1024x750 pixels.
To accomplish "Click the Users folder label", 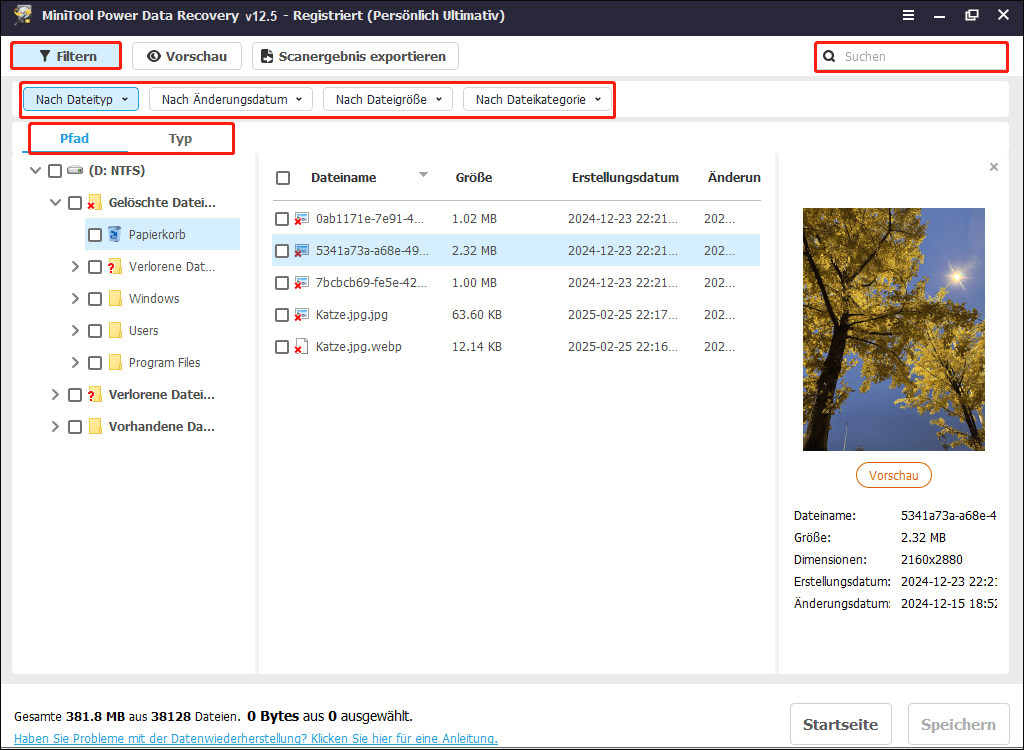I will pyautogui.click(x=144, y=331).
